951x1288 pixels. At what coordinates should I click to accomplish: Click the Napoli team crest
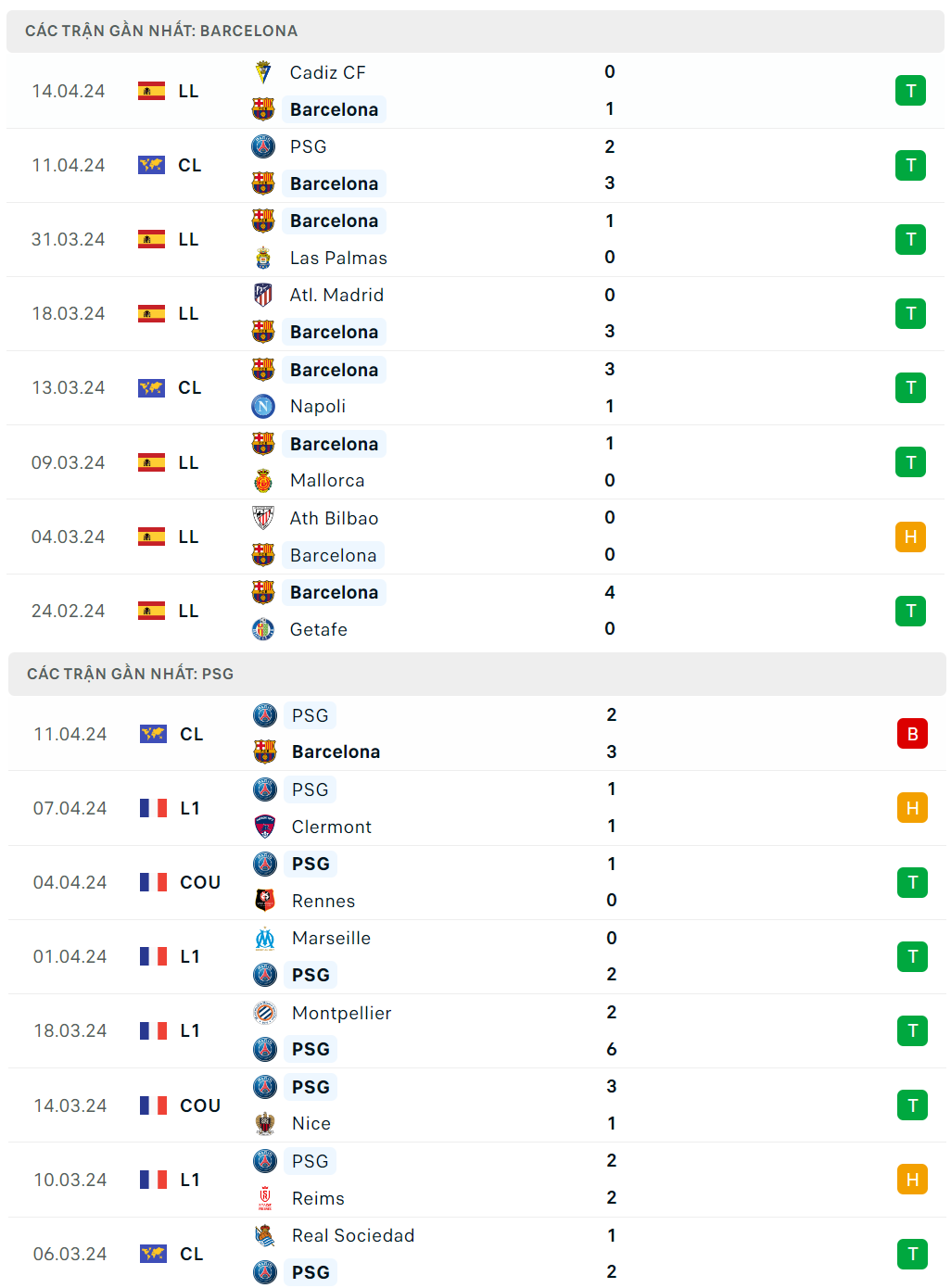pyautogui.click(x=263, y=406)
